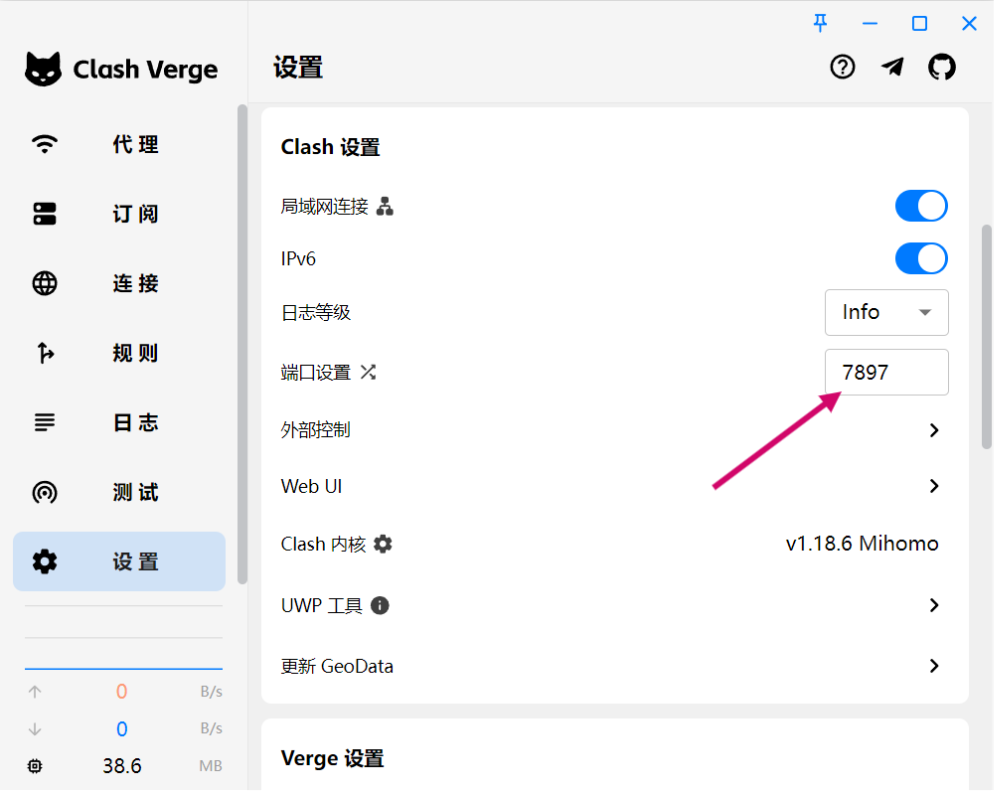Open the Telegram channel icon

coord(893,67)
